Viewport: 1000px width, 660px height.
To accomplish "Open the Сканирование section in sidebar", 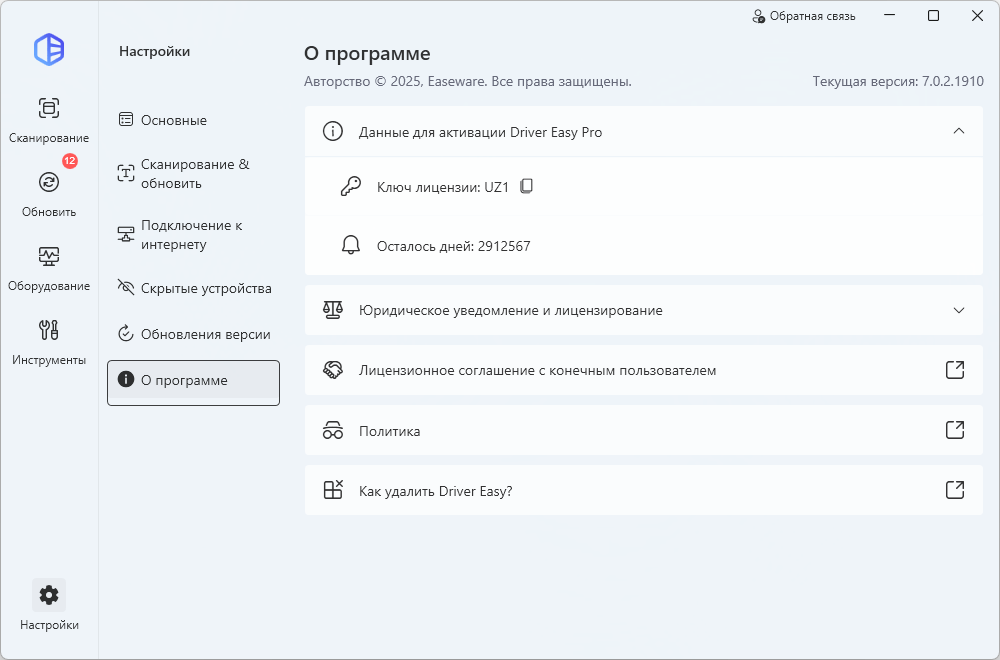I will point(49,120).
